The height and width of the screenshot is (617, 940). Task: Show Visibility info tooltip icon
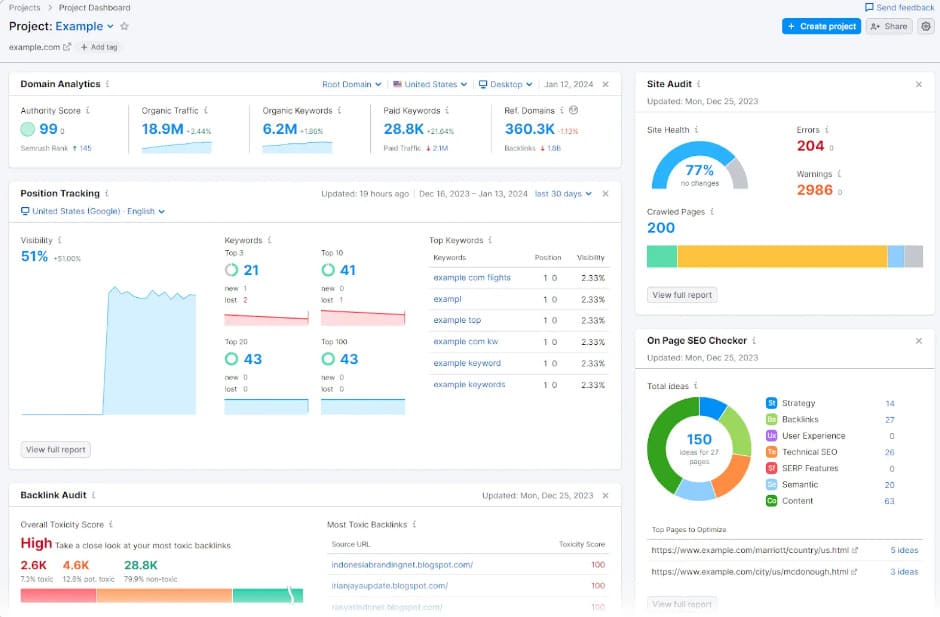coord(59,240)
